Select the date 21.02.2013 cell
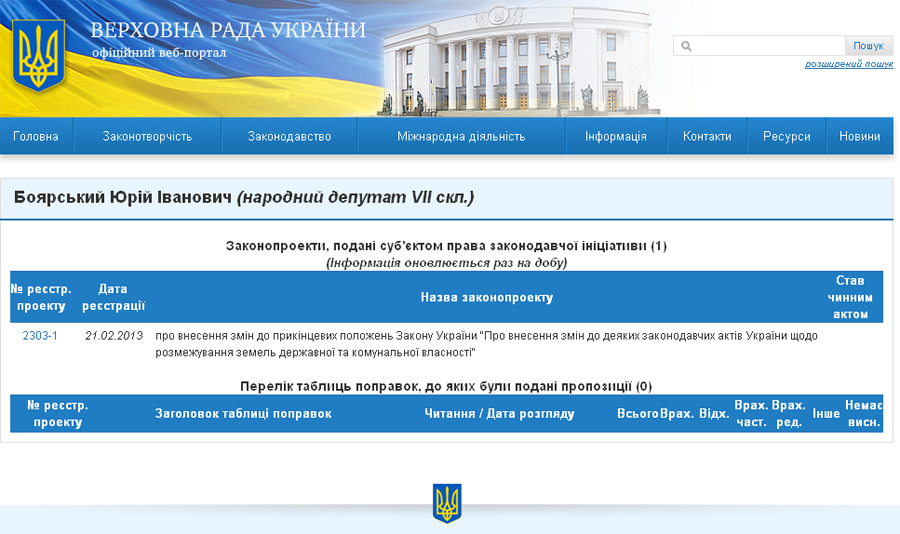Viewport: 900px width, 534px height. tap(114, 336)
